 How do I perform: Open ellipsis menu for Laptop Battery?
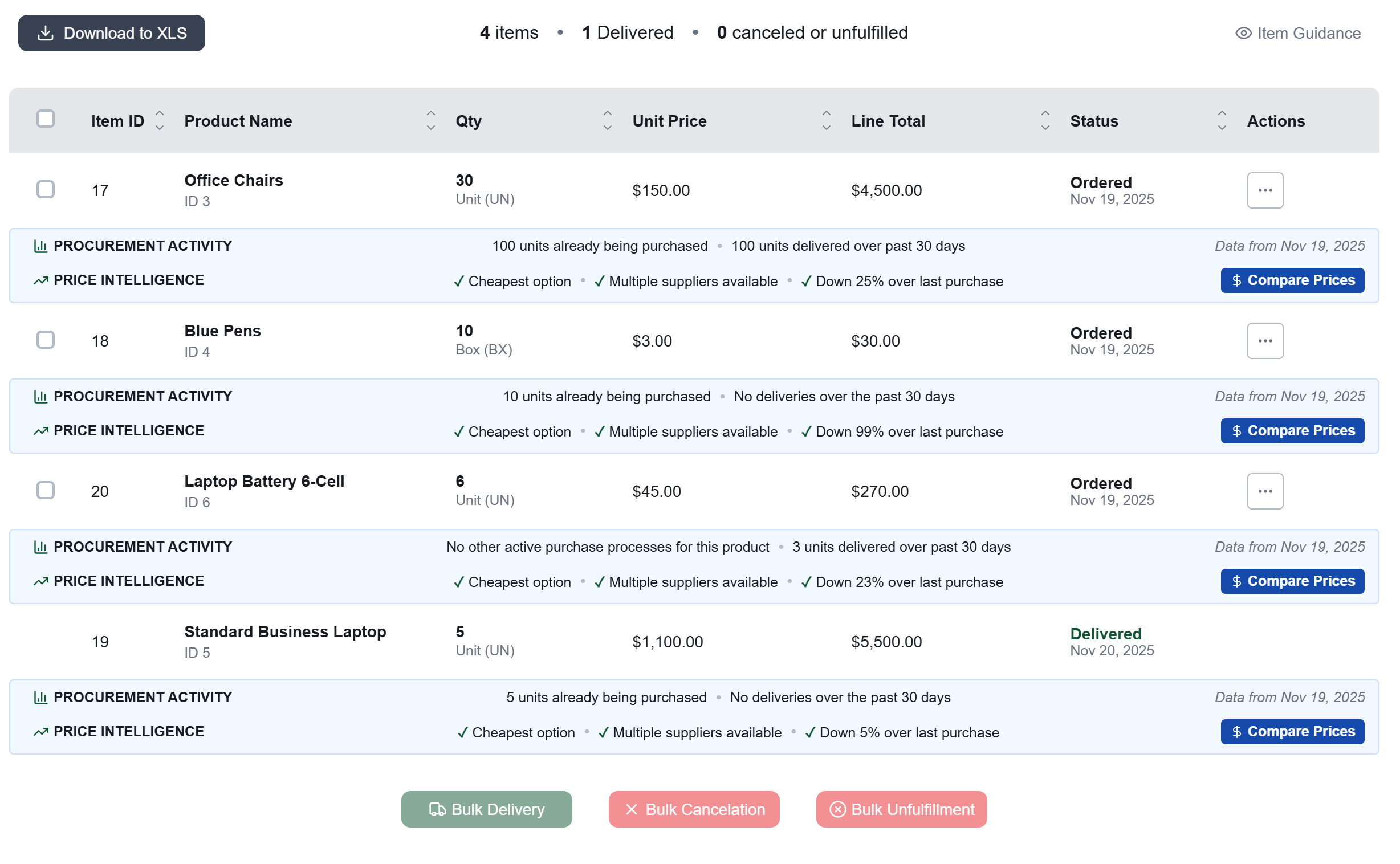(x=1267, y=491)
